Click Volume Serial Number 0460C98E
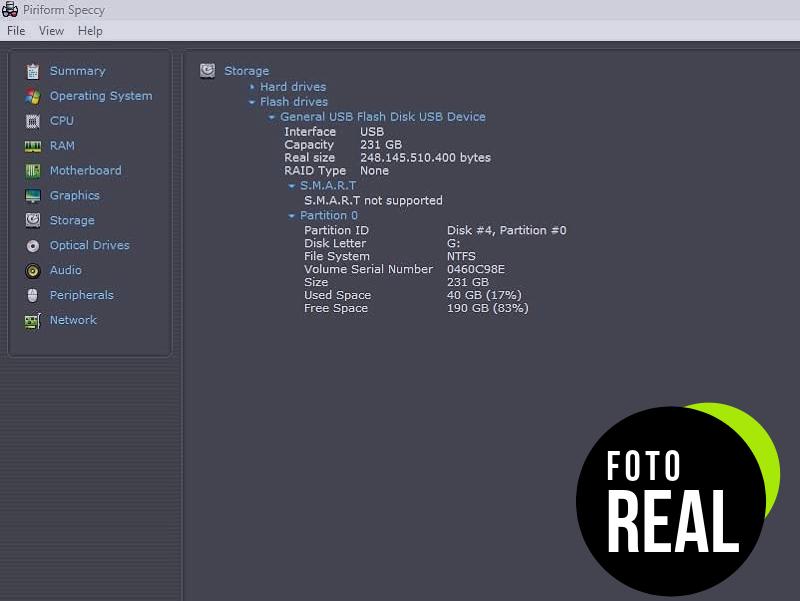This screenshot has width=800, height=601. 476,269
